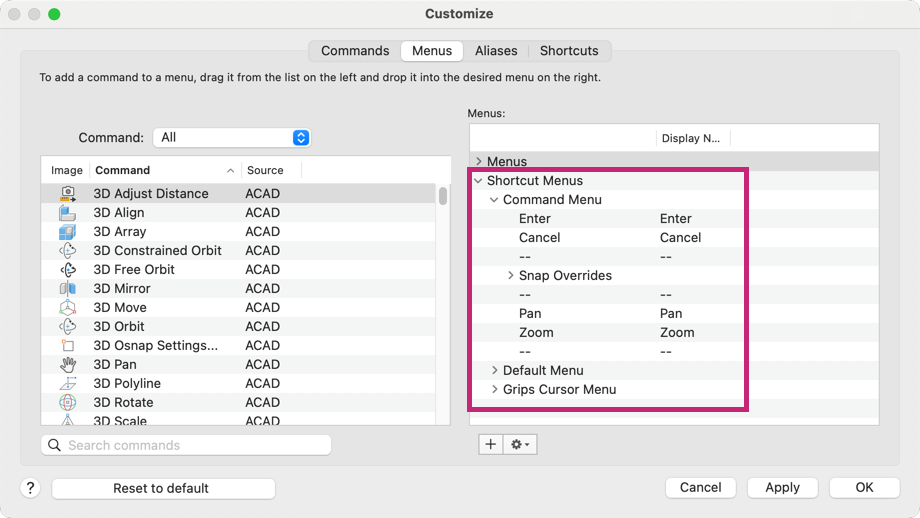Viewport: 920px width, 518px height.
Task: Click the 3D Adjust Distance command icon
Action: tap(67, 194)
